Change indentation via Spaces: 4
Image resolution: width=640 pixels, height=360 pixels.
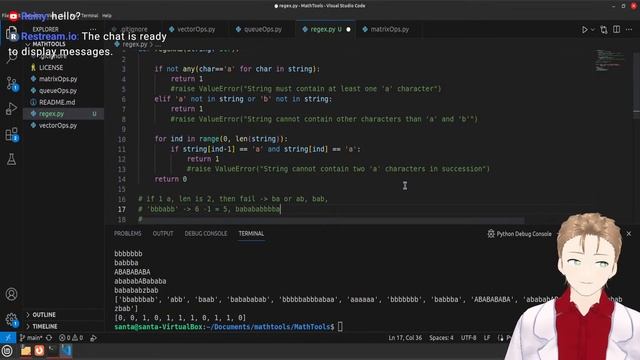pos(441,338)
